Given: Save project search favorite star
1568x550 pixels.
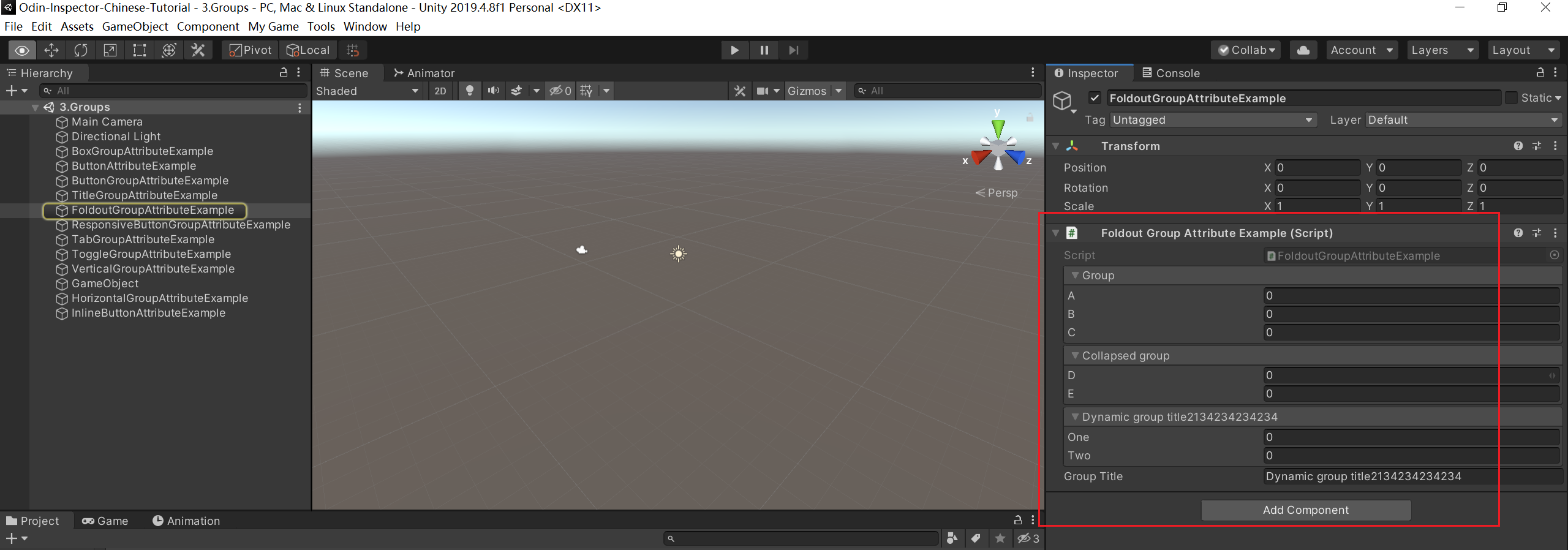Looking at the screenshot, I should (1000, 538).
